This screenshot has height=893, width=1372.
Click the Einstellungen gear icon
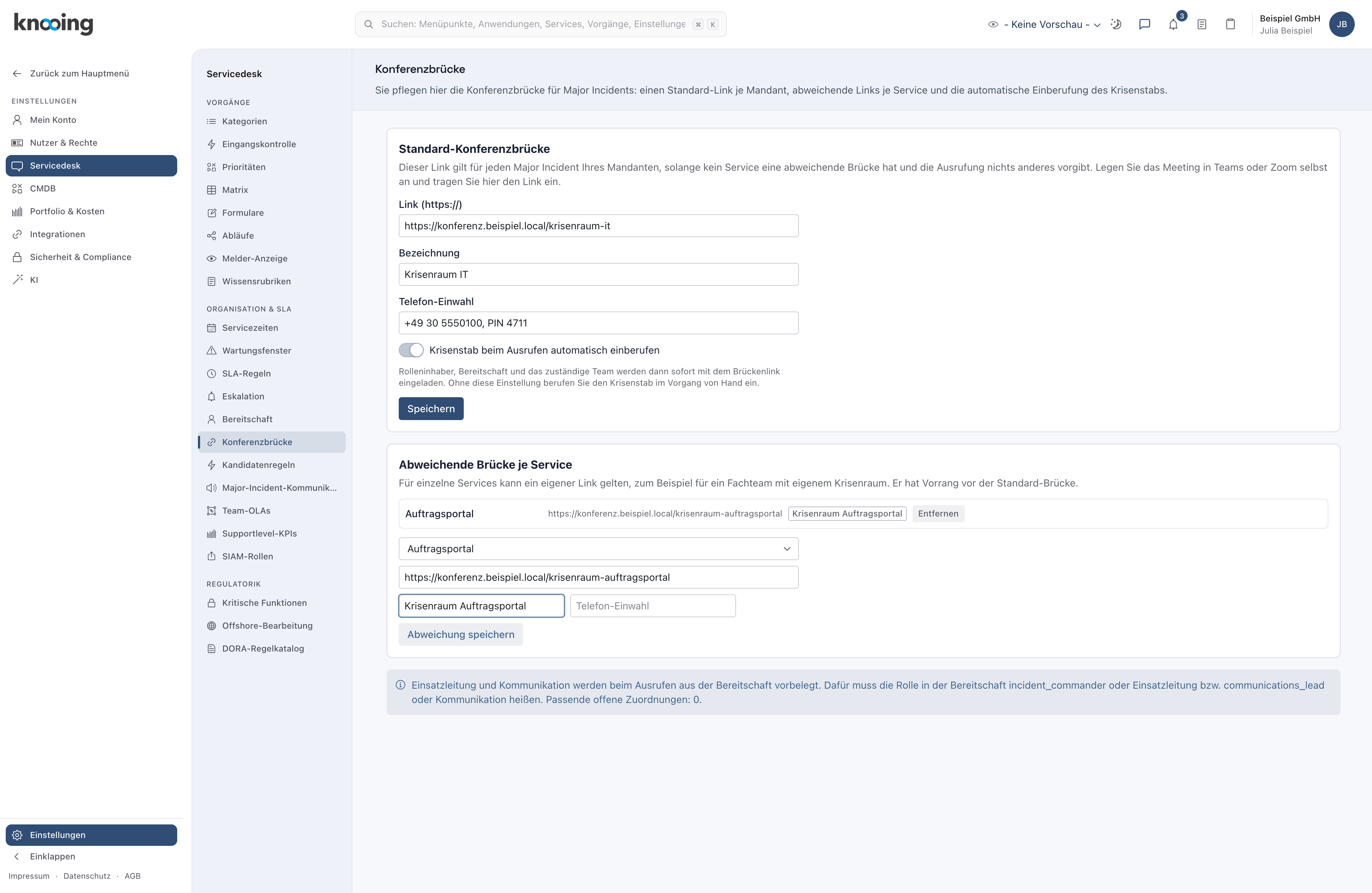point(17,835)
